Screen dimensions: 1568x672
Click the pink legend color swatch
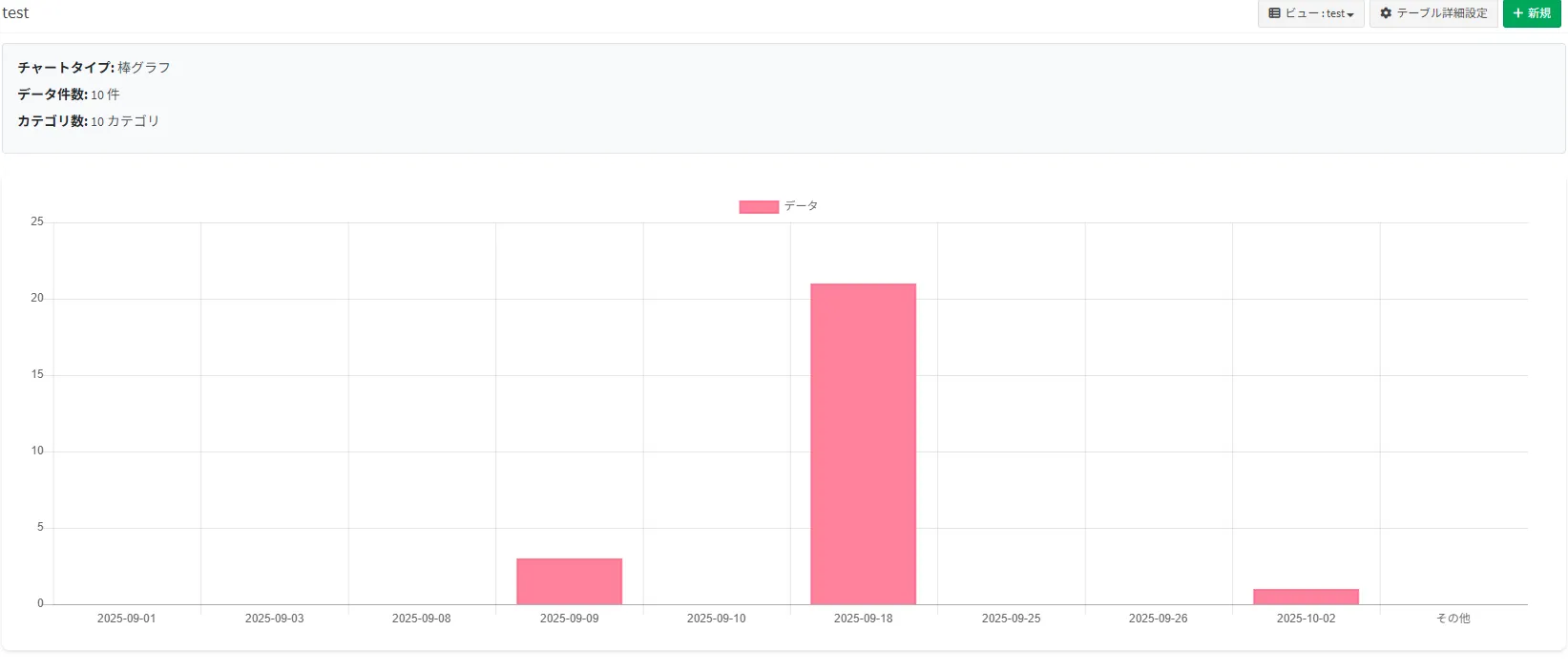coord(759,207)
